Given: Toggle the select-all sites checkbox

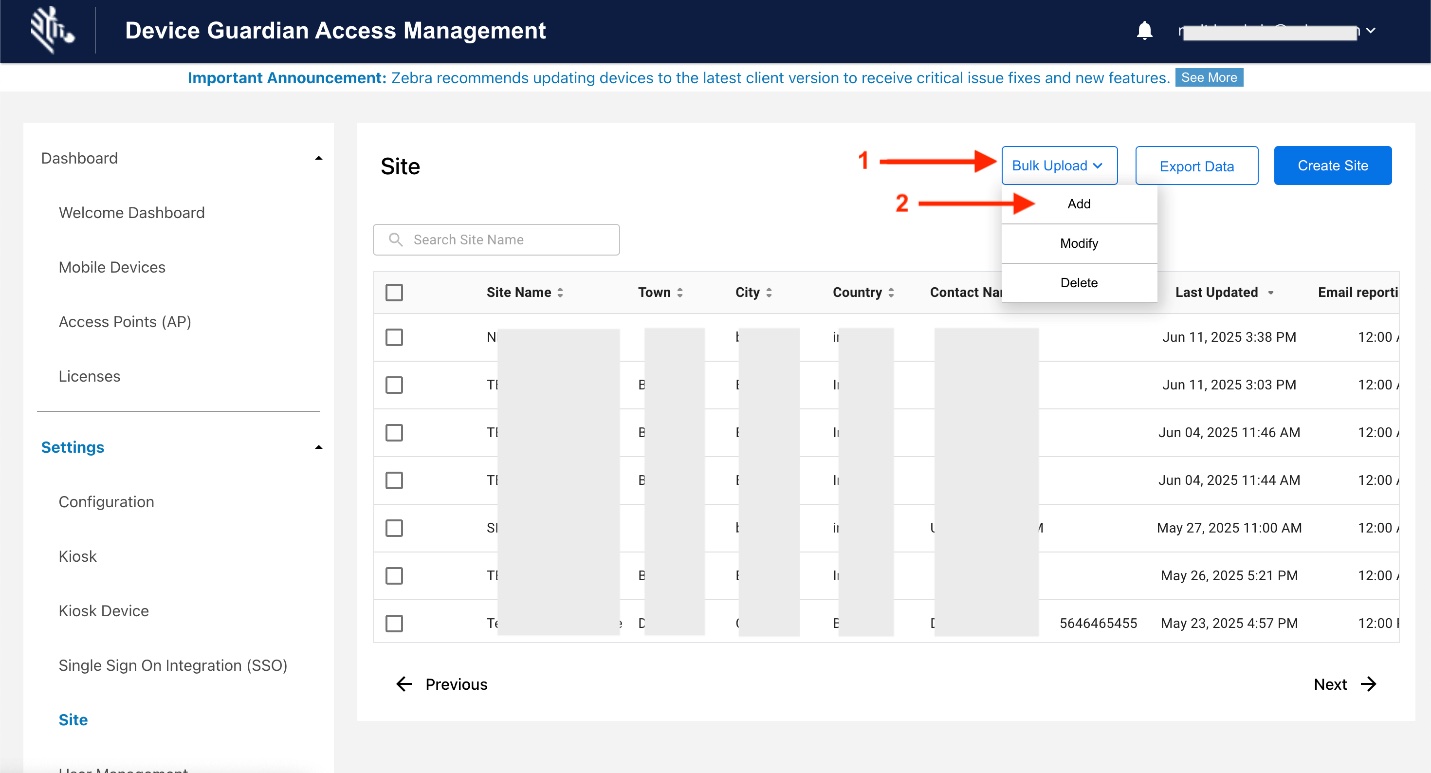Looking at the screenshot, I should click(394, 293).
